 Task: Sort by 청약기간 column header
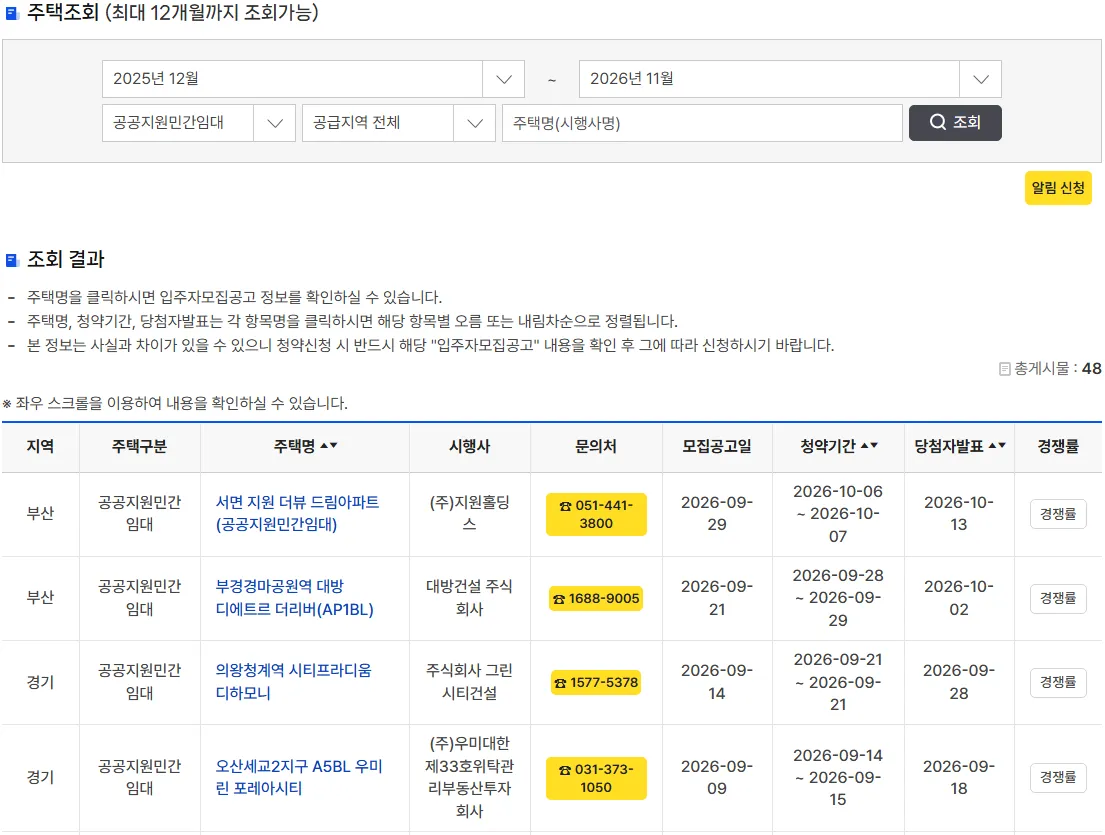[x=838, y=446]
